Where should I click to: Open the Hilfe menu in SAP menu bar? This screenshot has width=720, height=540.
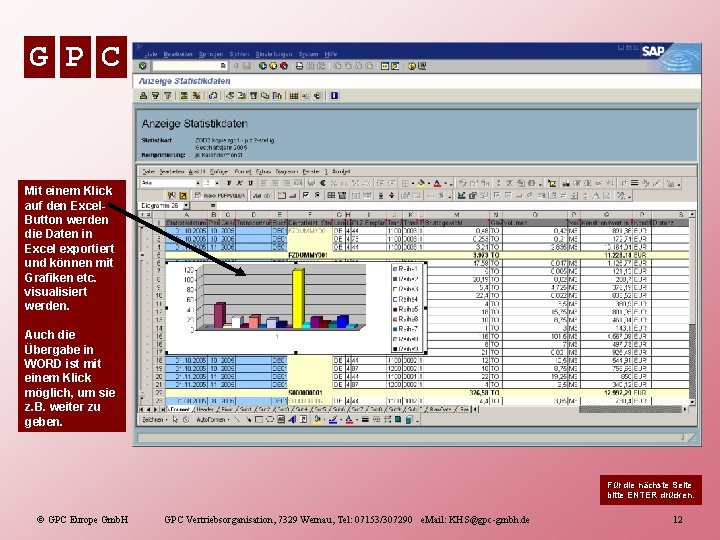pos(331,54)
